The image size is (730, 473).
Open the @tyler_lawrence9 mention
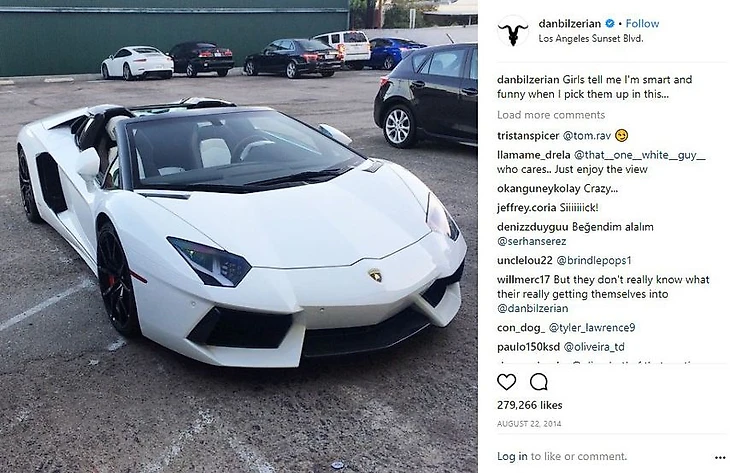click(x=592, y=328)
